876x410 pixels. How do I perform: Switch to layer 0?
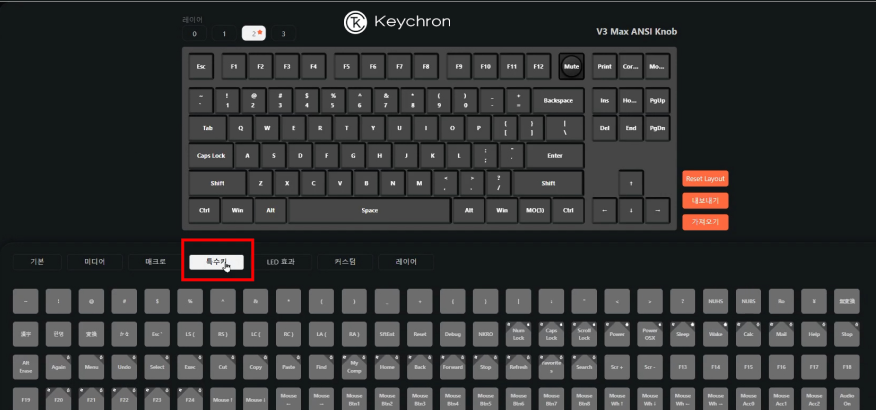[x=194, y=34]
